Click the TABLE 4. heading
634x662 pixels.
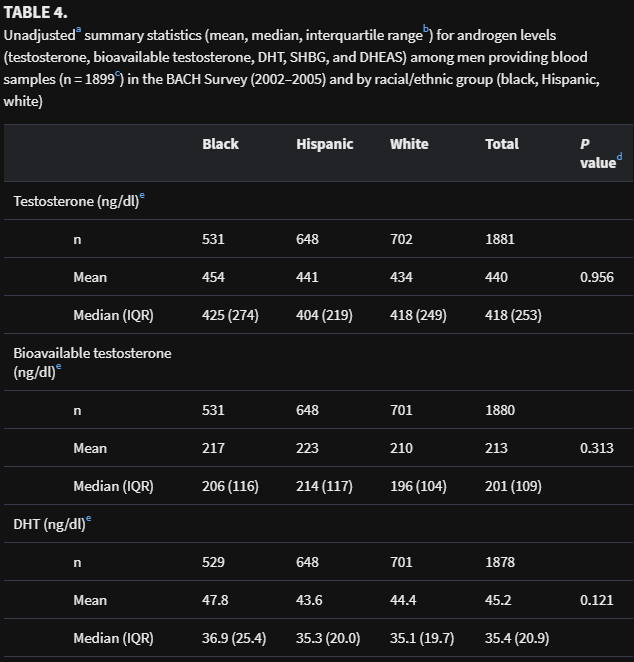pos(35,13)
